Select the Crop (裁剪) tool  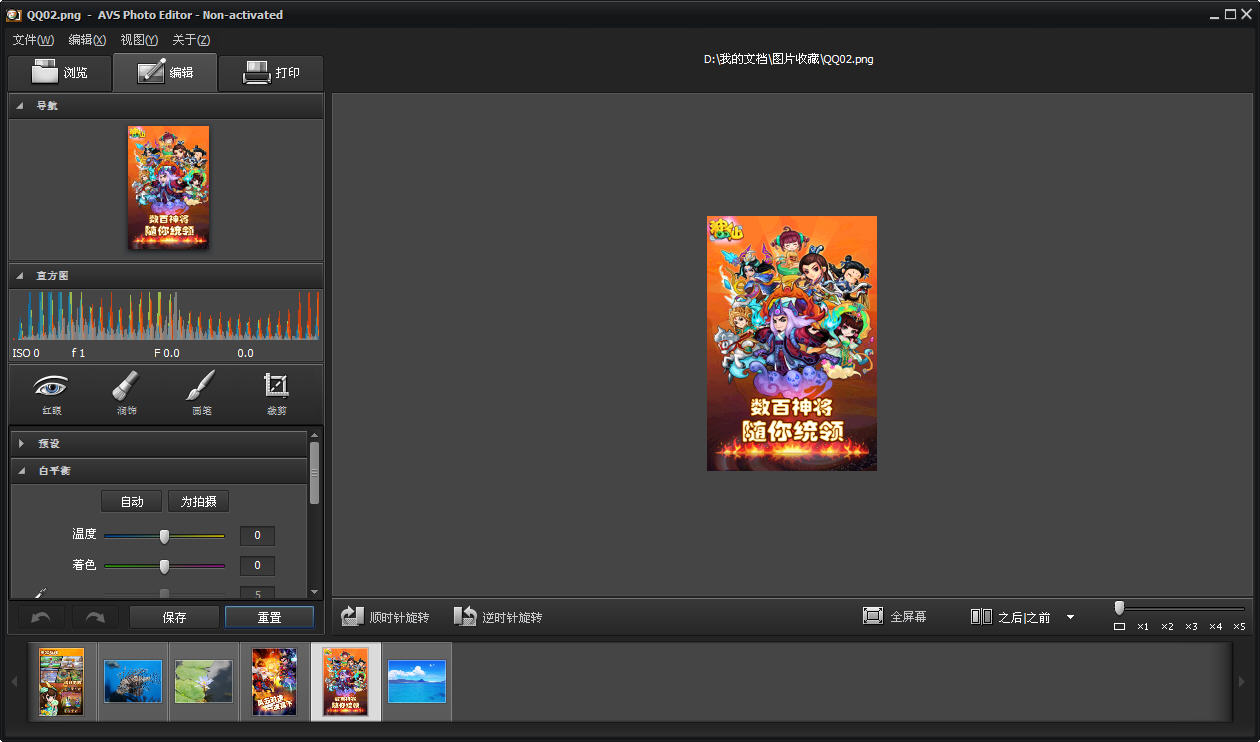(276, 393)
